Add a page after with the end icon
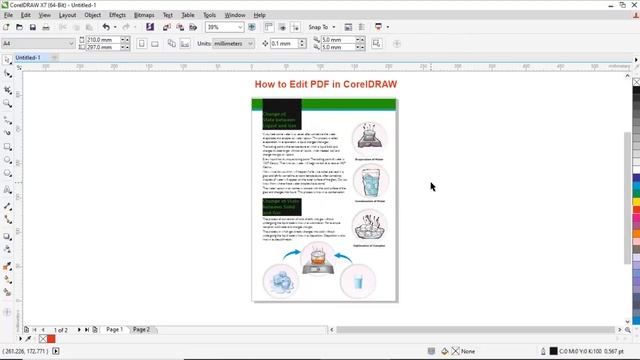Image resolution: width=640 pixels, height=360 pixels. click(x=95, y=329)
